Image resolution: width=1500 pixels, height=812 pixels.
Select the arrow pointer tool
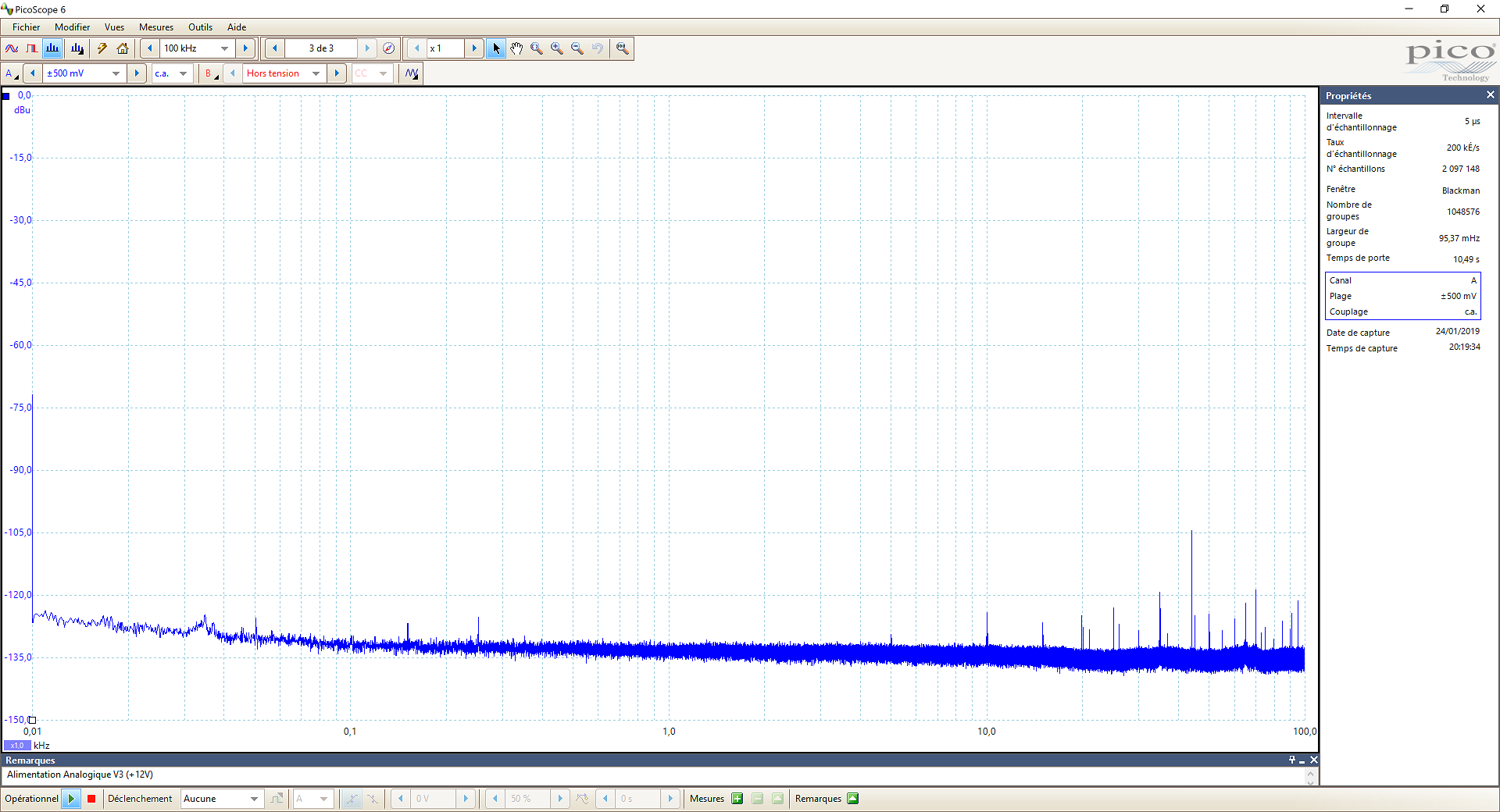click(496, 48)
